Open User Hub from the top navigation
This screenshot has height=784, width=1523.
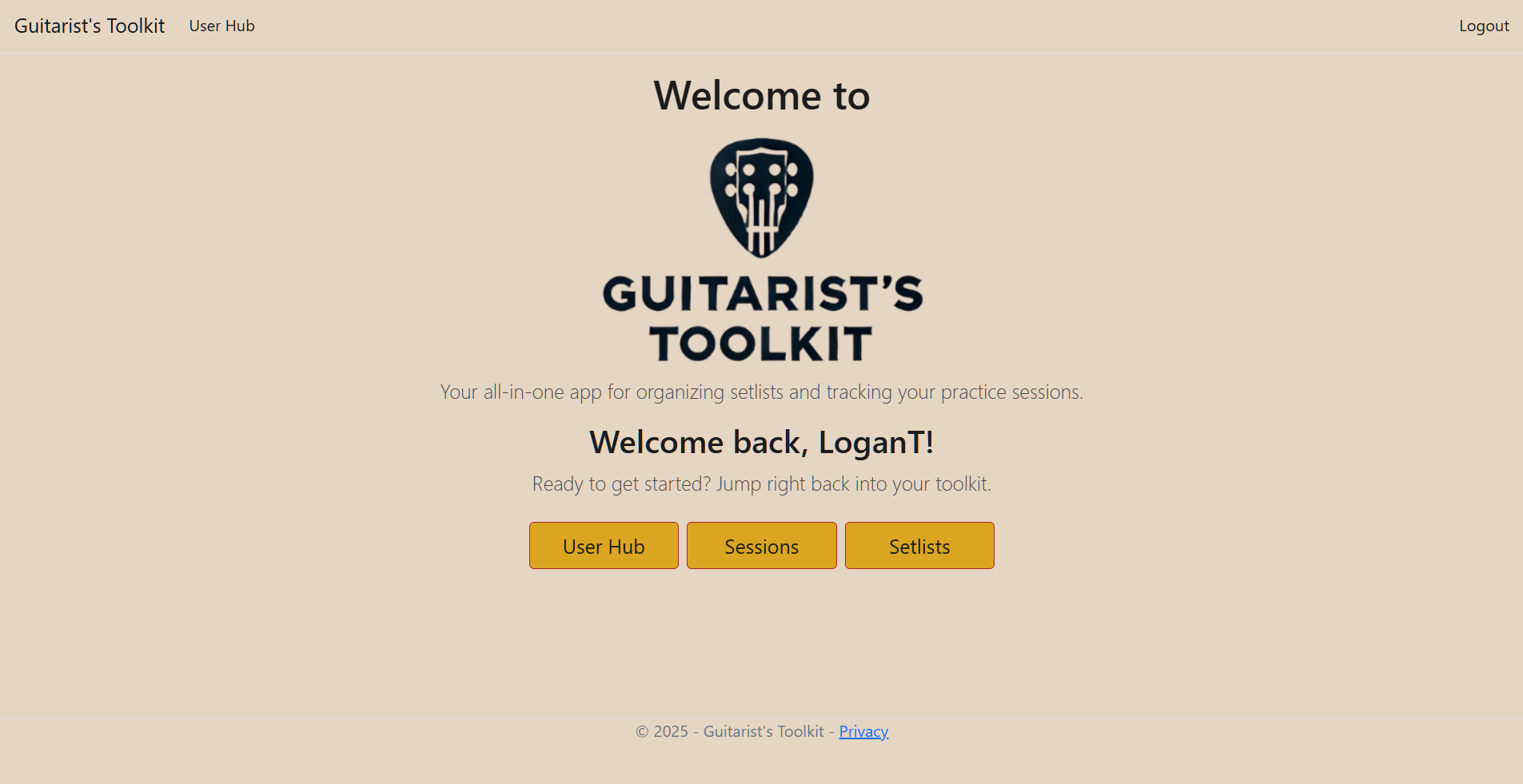221,26
